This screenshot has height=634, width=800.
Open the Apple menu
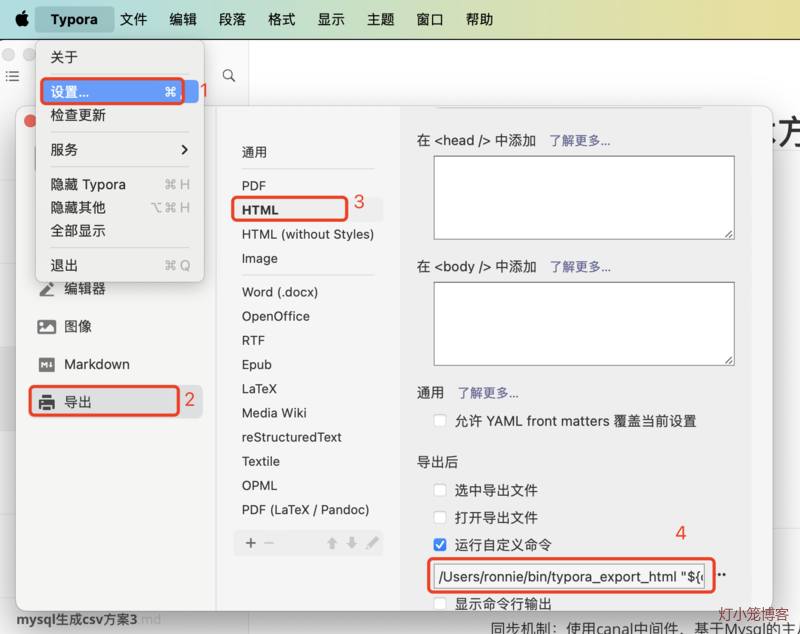[22, 19]
